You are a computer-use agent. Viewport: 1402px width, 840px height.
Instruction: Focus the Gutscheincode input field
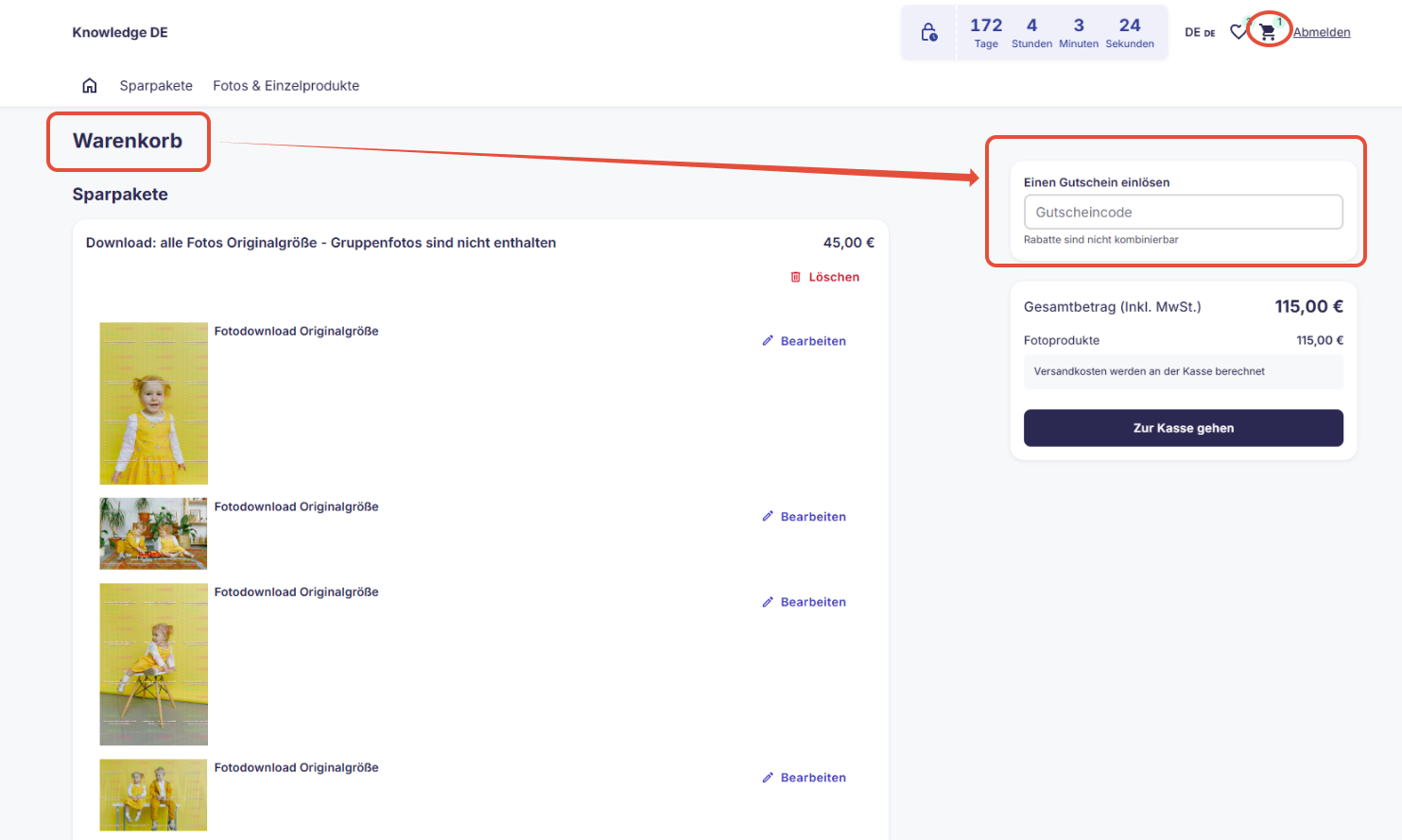1184,212
